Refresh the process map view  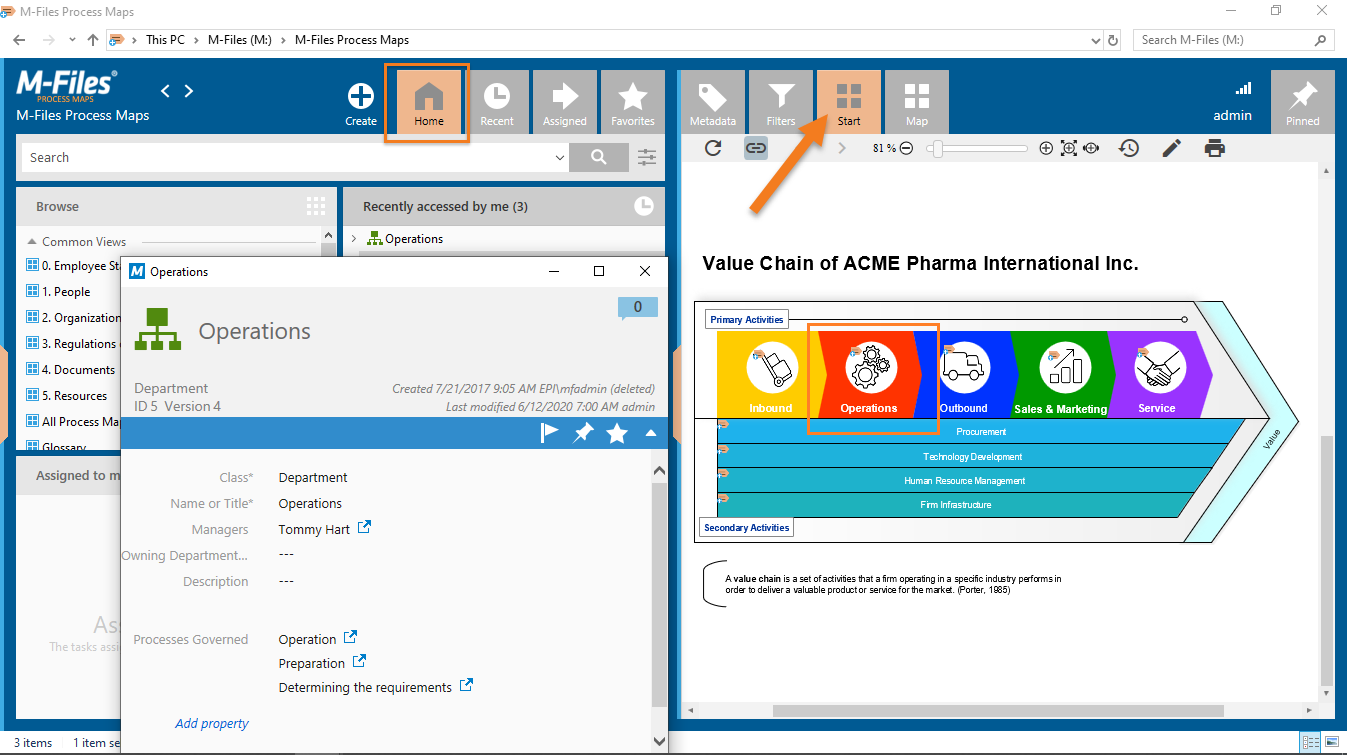713,148
